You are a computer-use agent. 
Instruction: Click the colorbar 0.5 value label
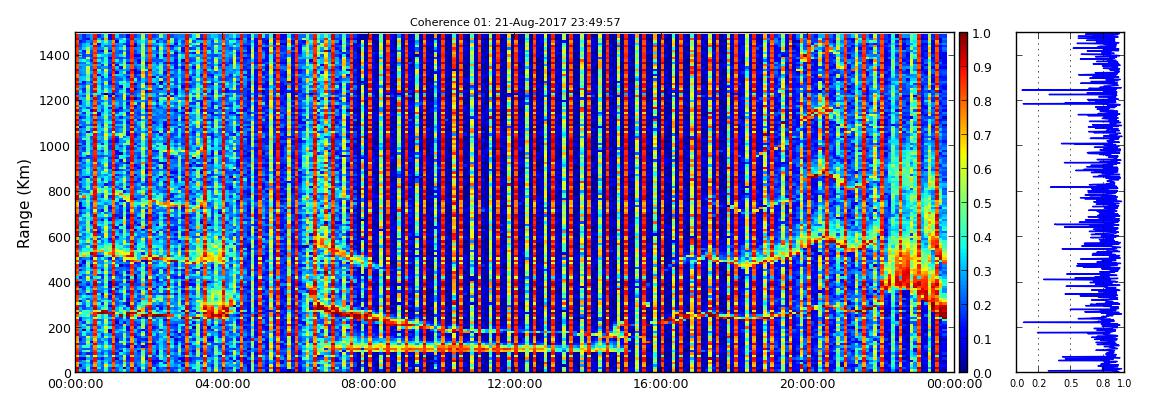point(984,203)
